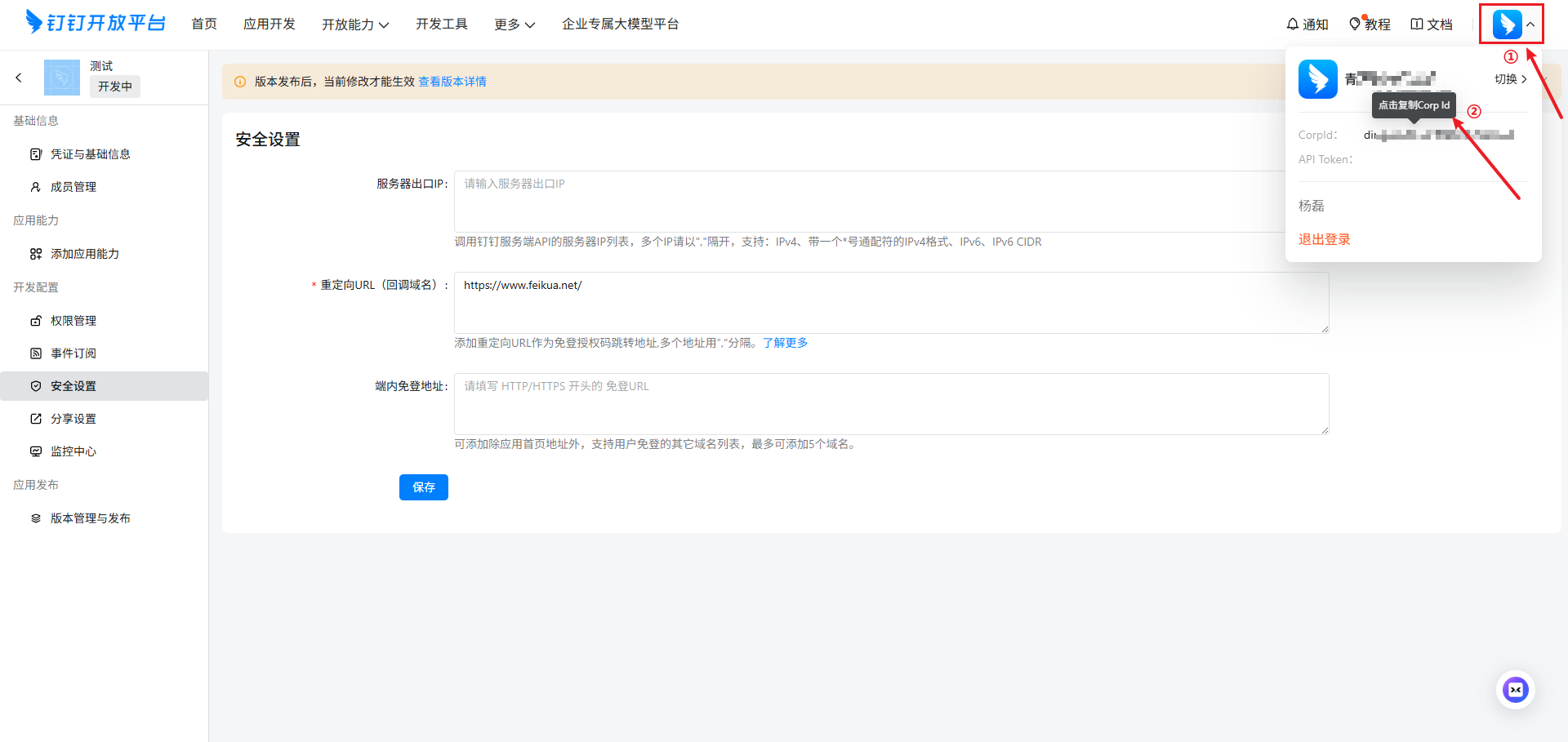Expand the 开放能力 dropdown menu
Screen dimensions: 1568x742
(x=355, y=24)
